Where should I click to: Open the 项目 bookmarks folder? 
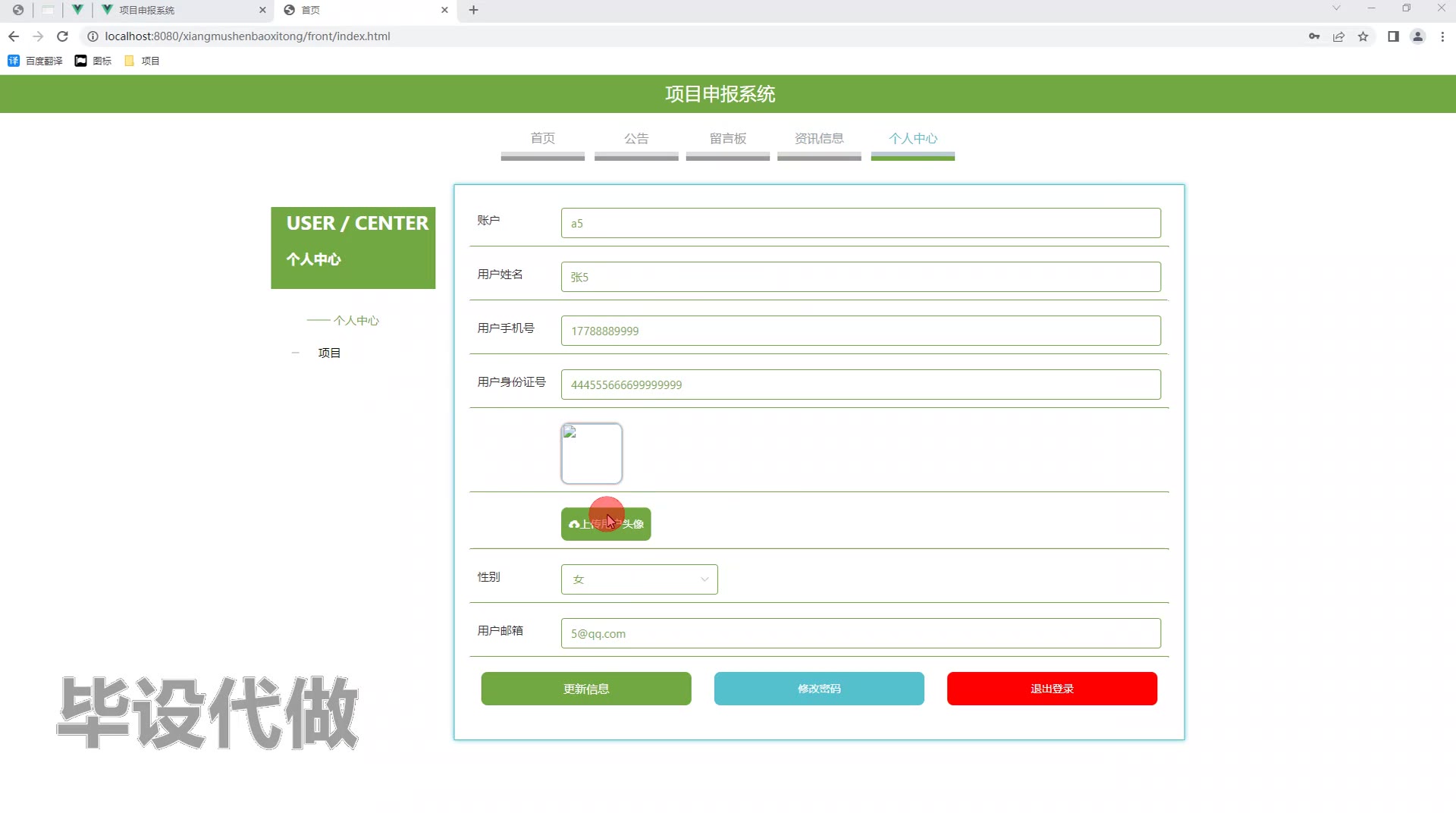click(142, 61)
